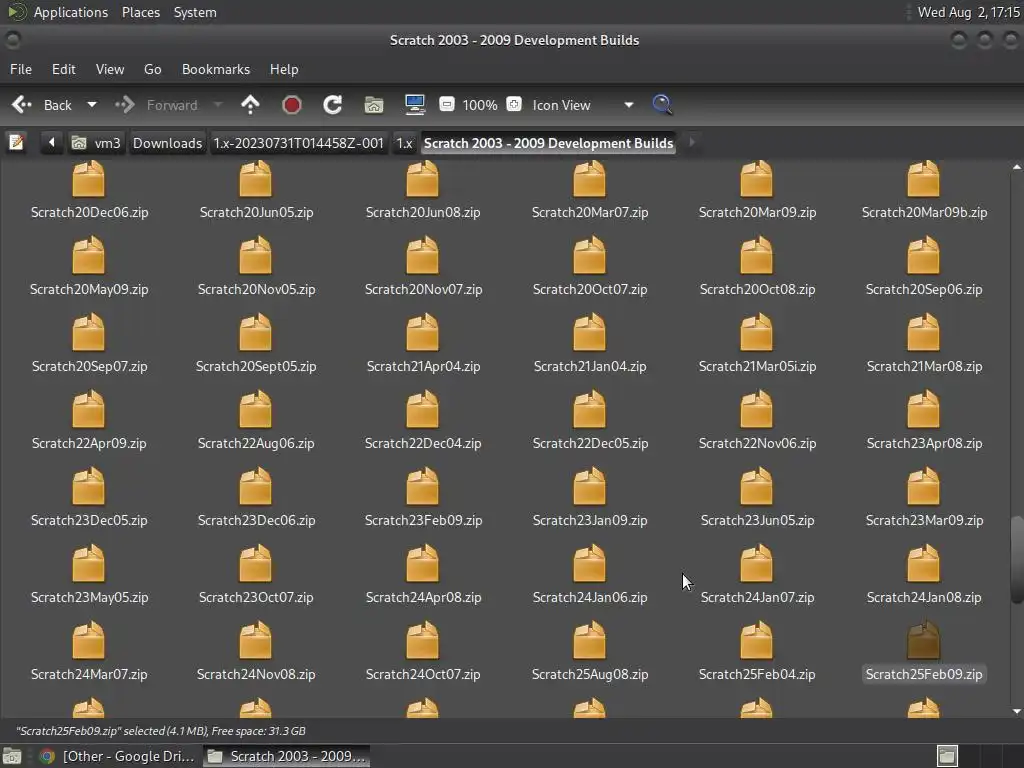
Task: Click the scrollbar up arrow
Action: (1016, 168)
